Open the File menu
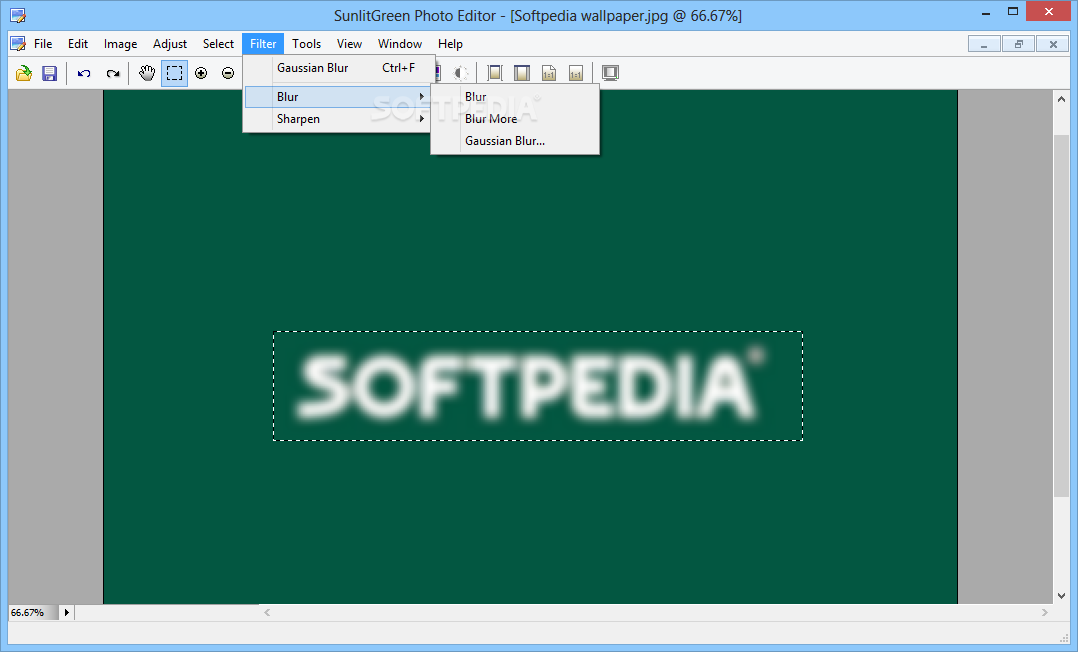 pyautogui.click(x=43, y=44)
